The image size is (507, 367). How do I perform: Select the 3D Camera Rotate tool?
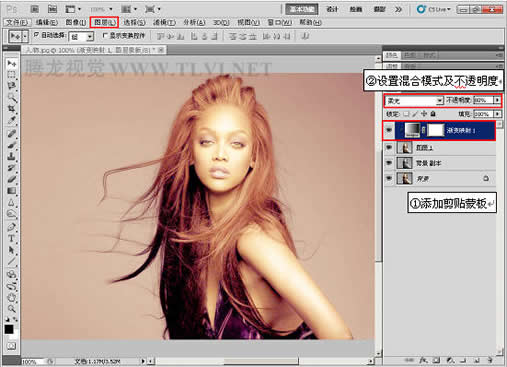pos(12,286)
